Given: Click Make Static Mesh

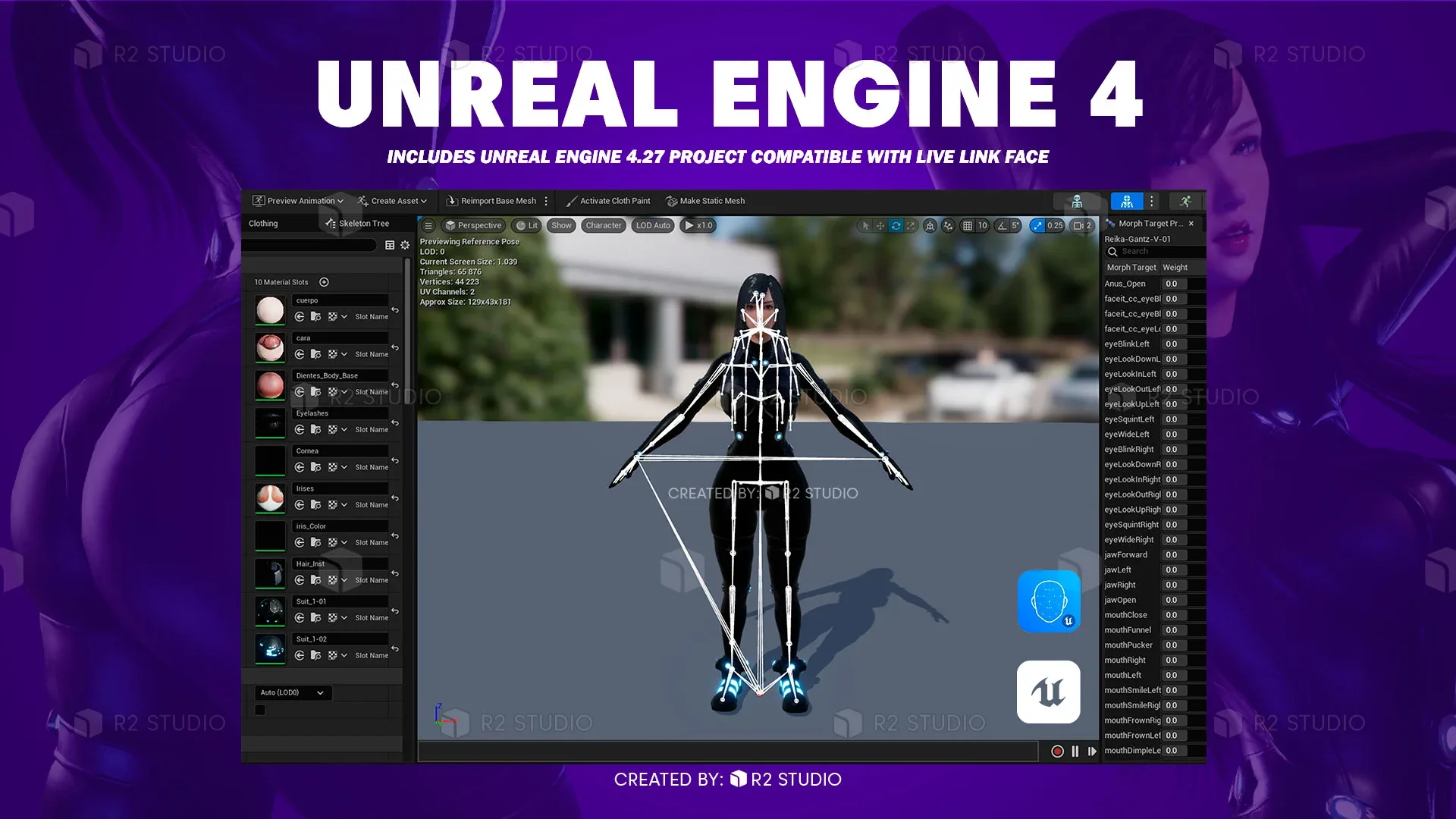Looking at the screenshot, I should [705, 201].
